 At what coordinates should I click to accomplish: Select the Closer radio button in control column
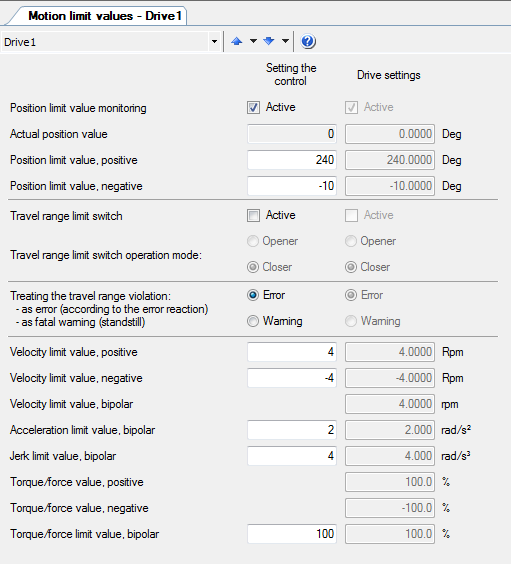(x=253, y=267)
